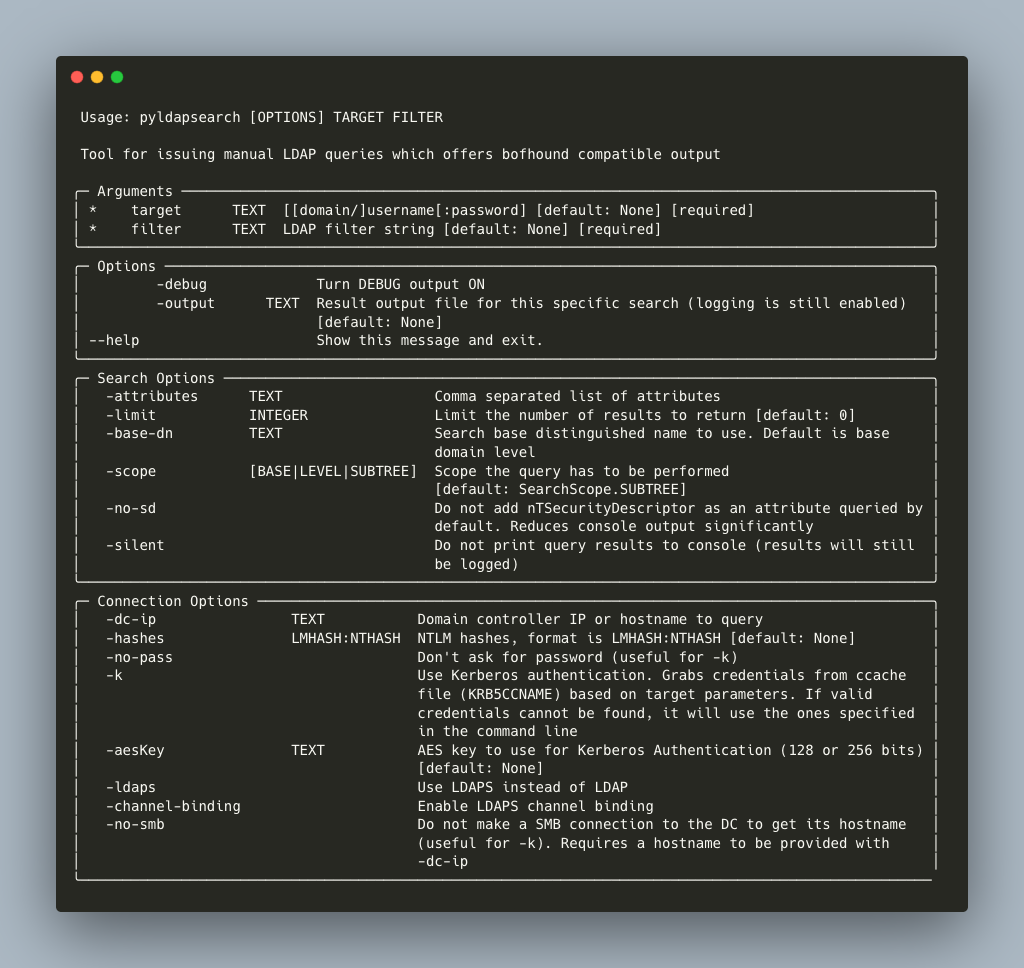Click the '-channel-binding' option

point(173,807)
